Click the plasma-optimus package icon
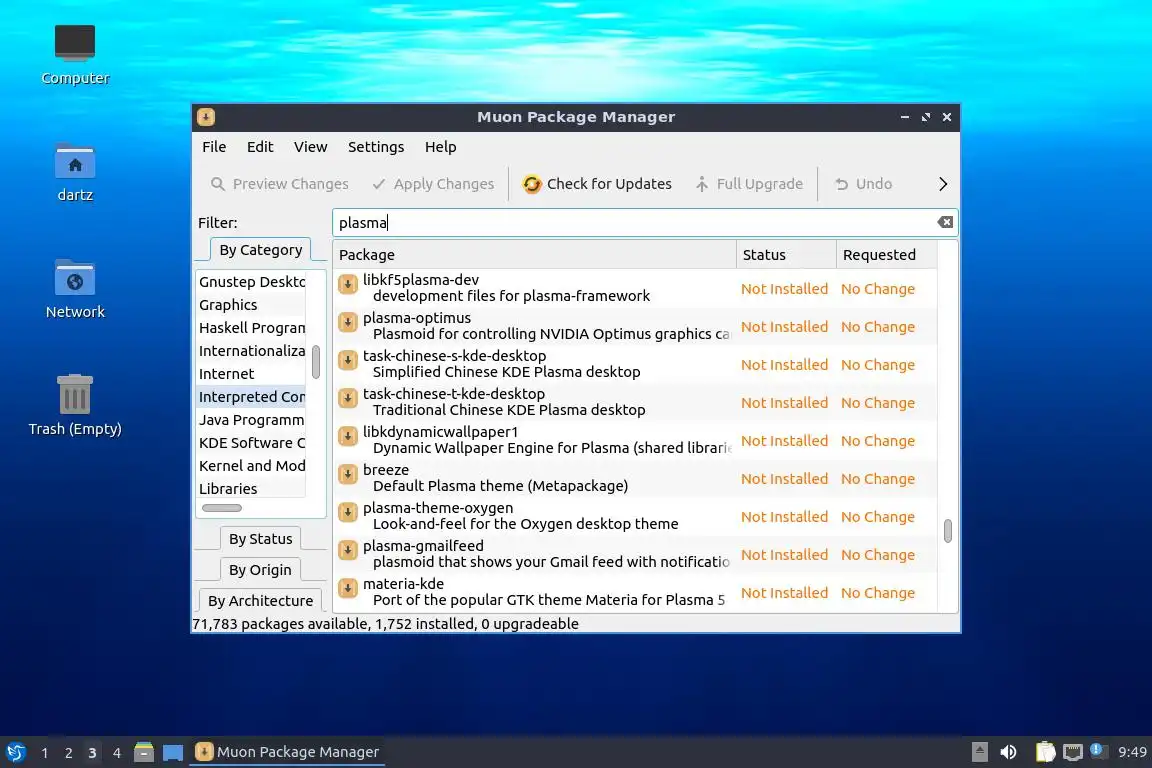The width and height of the screenshot is (1152, 768). point(348,322)
